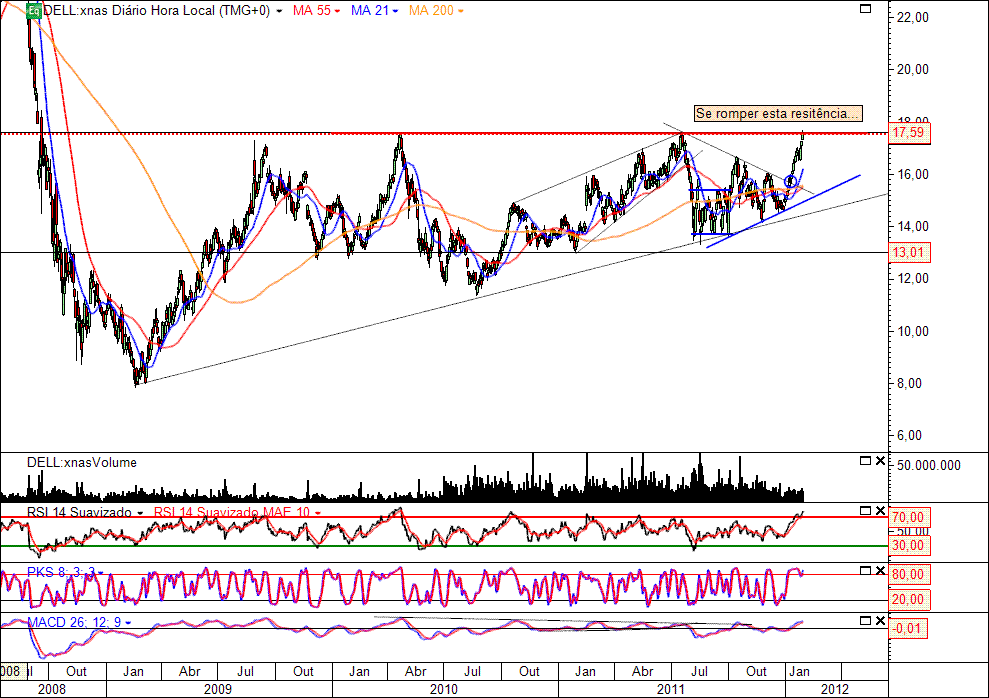
Task: Click the 13,01 support price label
Action: point(908,253)
